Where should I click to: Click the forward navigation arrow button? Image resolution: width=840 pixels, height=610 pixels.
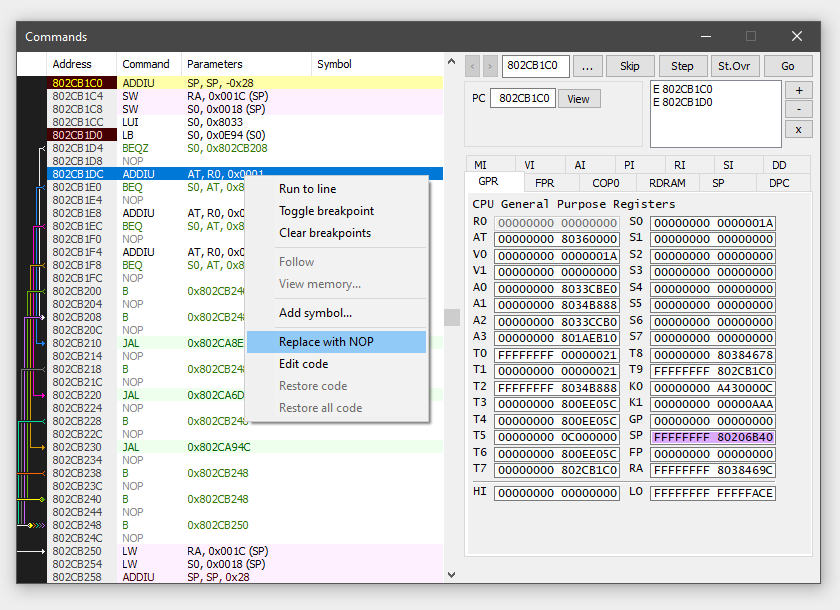click(490, 67)
